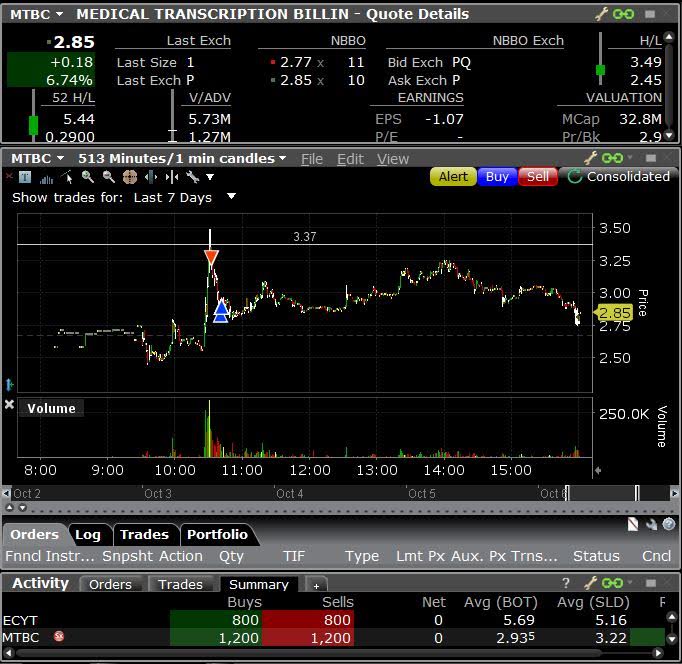Open the Orders panel wrench settings icon
682x664 pixels.
click(x=651, y=524)
